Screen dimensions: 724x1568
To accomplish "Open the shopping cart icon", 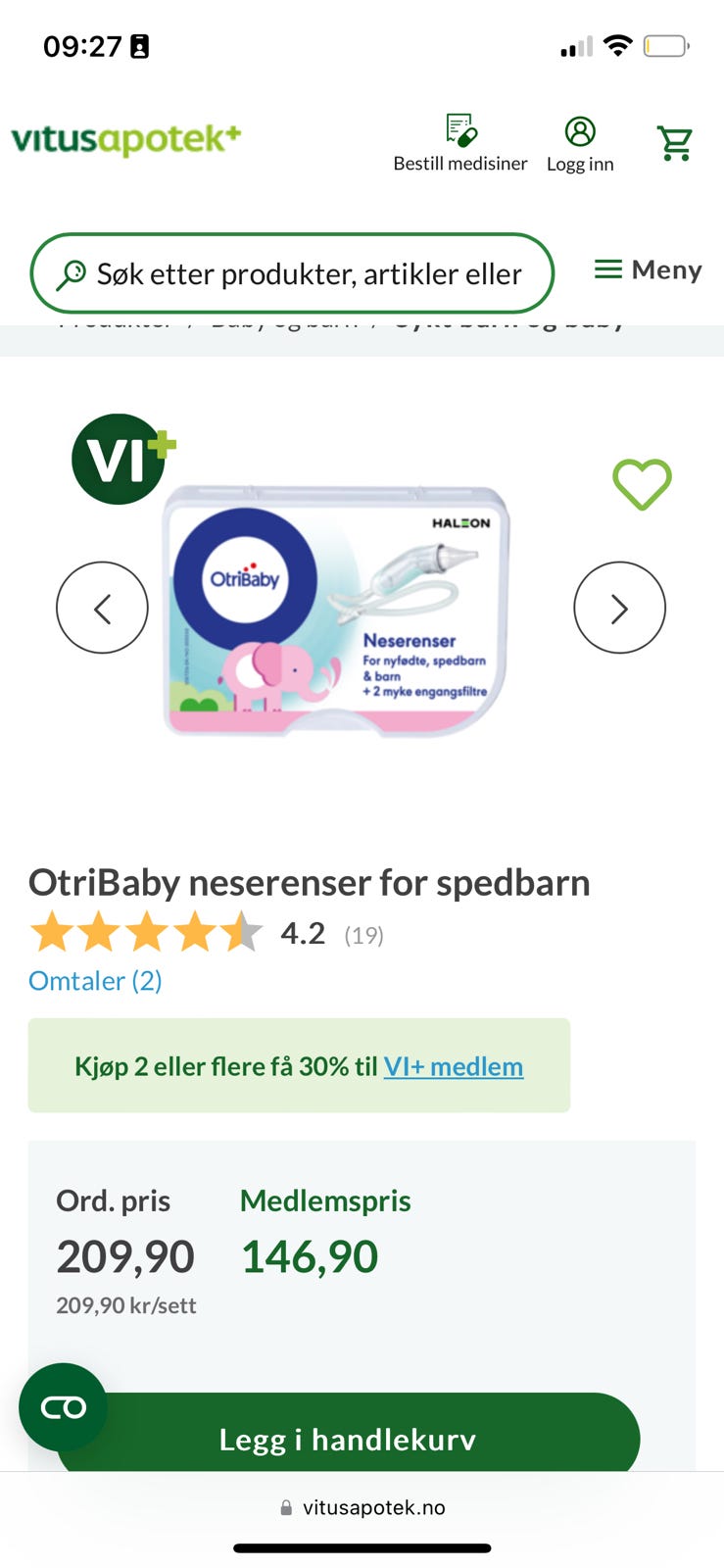I will click(x=675, y=144).
